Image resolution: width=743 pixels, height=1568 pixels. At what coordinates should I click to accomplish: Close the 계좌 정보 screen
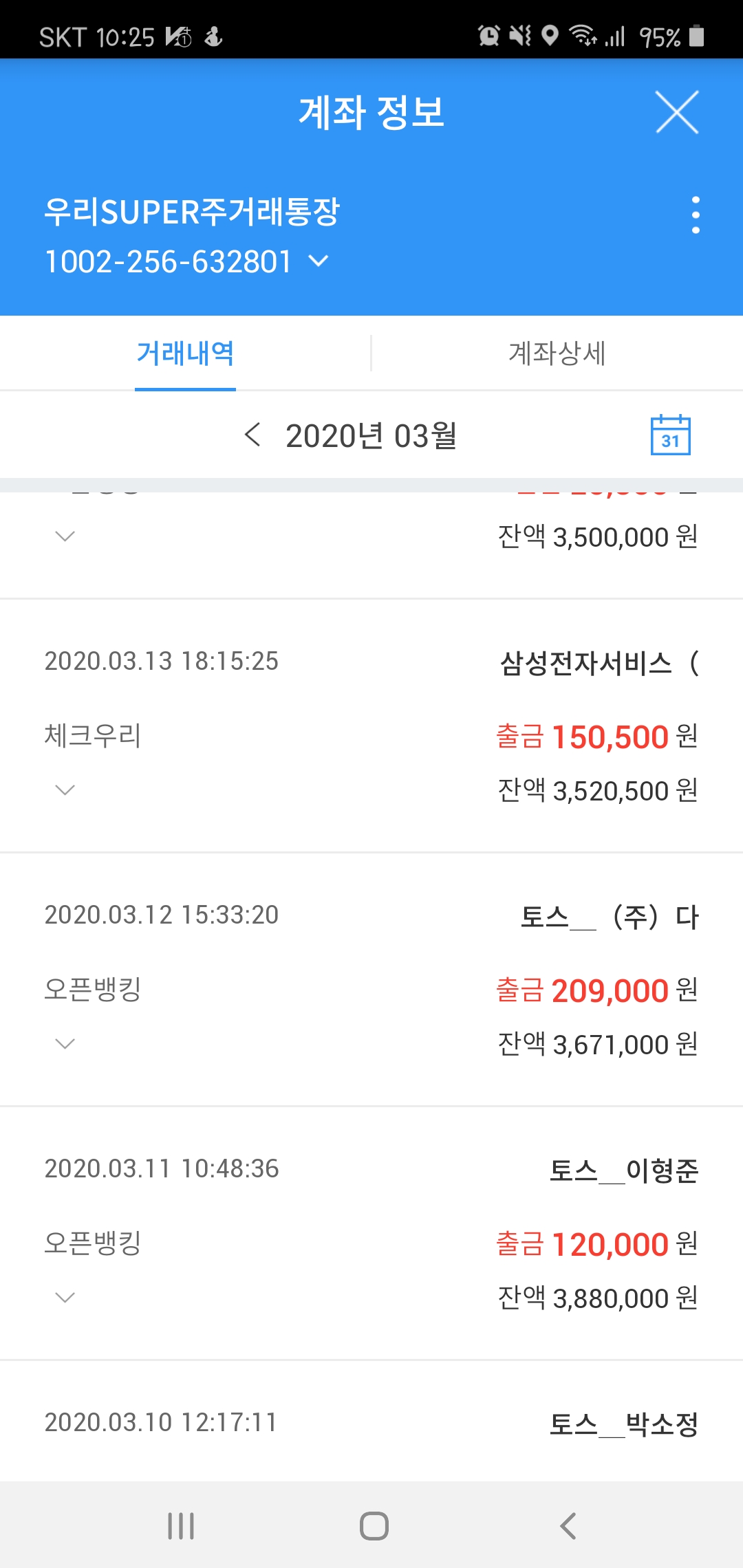tap(677, 112)
